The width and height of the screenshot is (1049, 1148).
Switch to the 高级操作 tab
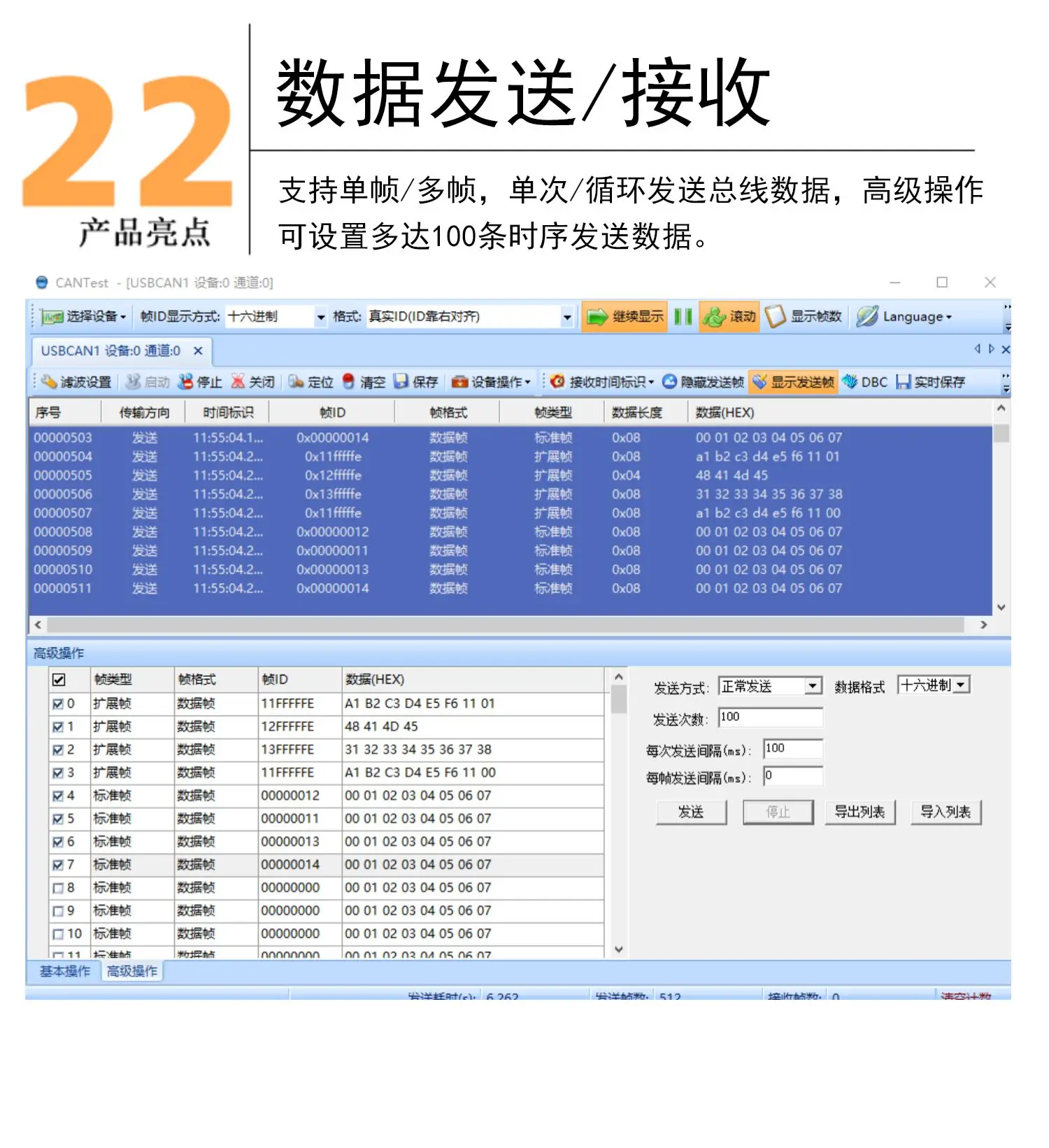(131, 971)
